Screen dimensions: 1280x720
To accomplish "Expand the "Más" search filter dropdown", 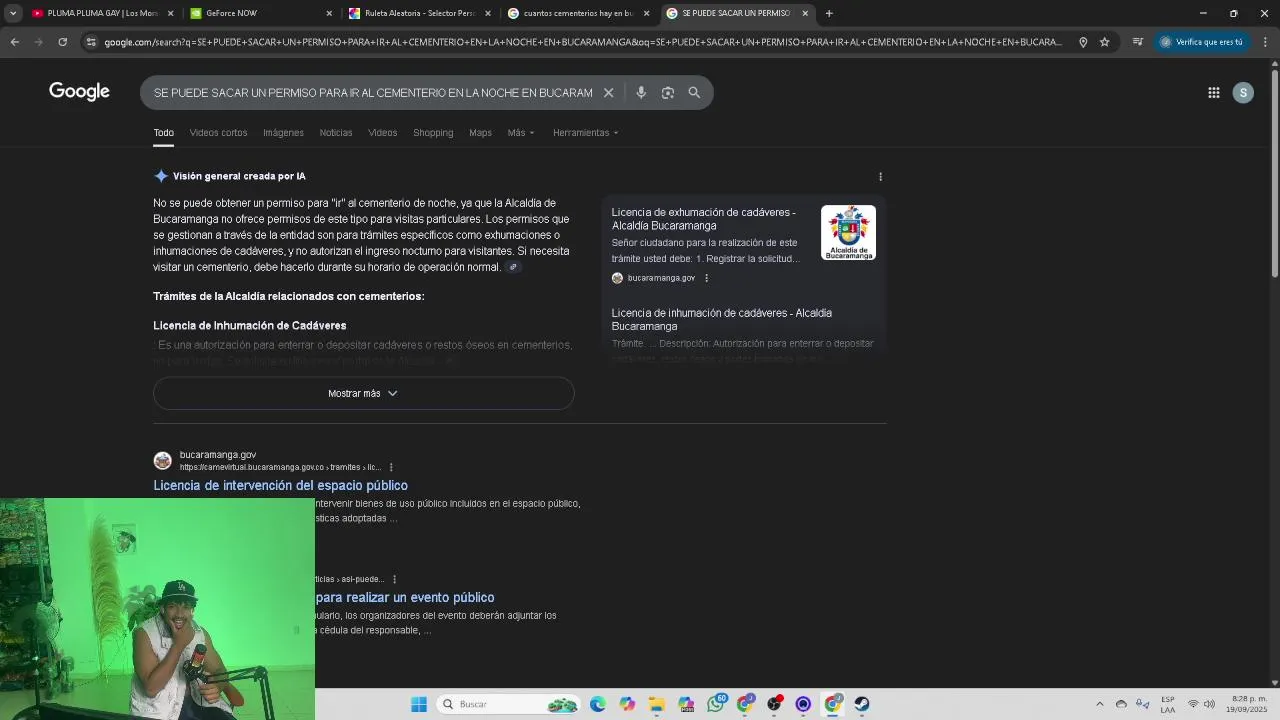I will click(521, 133).
